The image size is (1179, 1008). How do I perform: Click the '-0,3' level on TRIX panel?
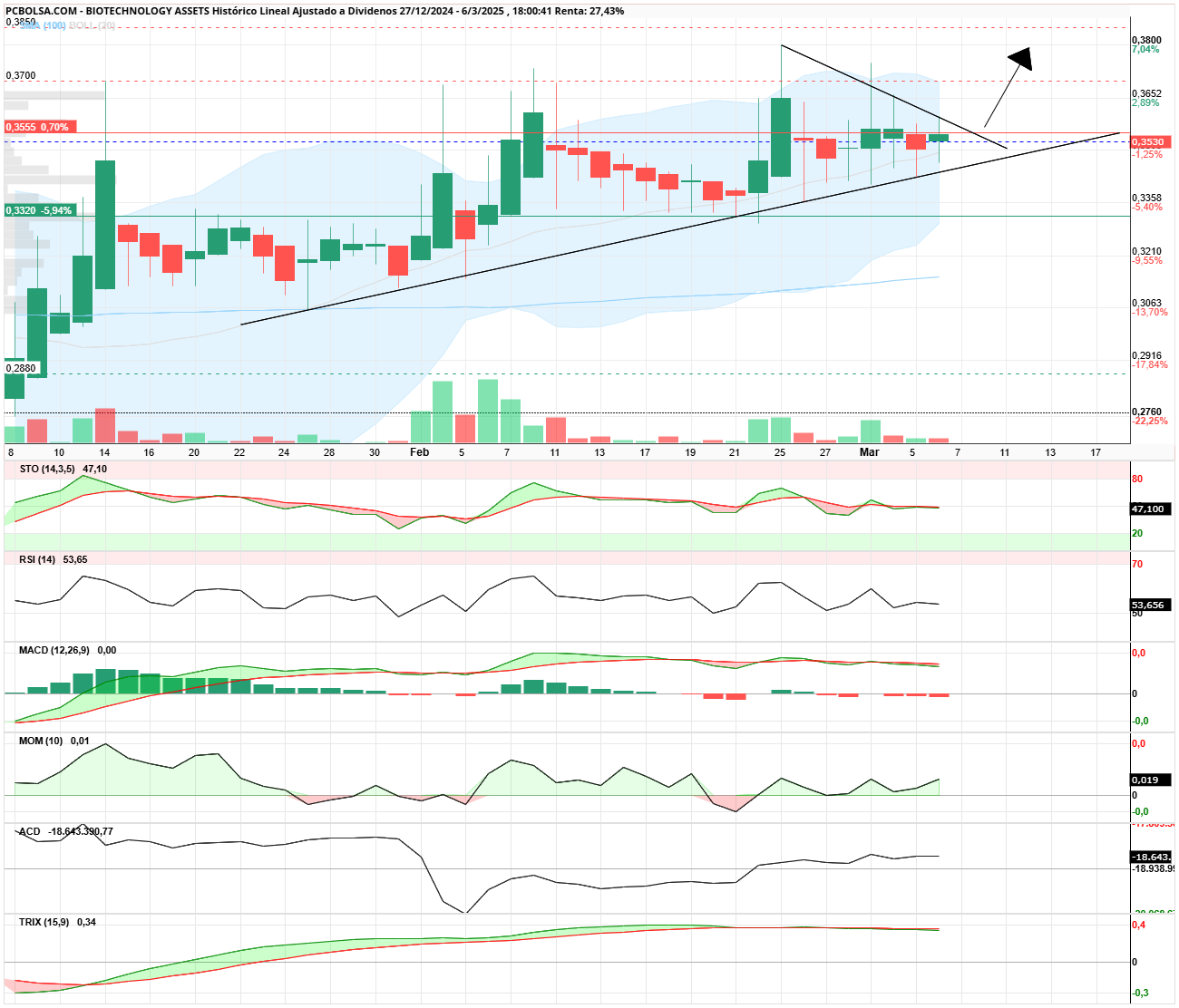coord(1140,993)
